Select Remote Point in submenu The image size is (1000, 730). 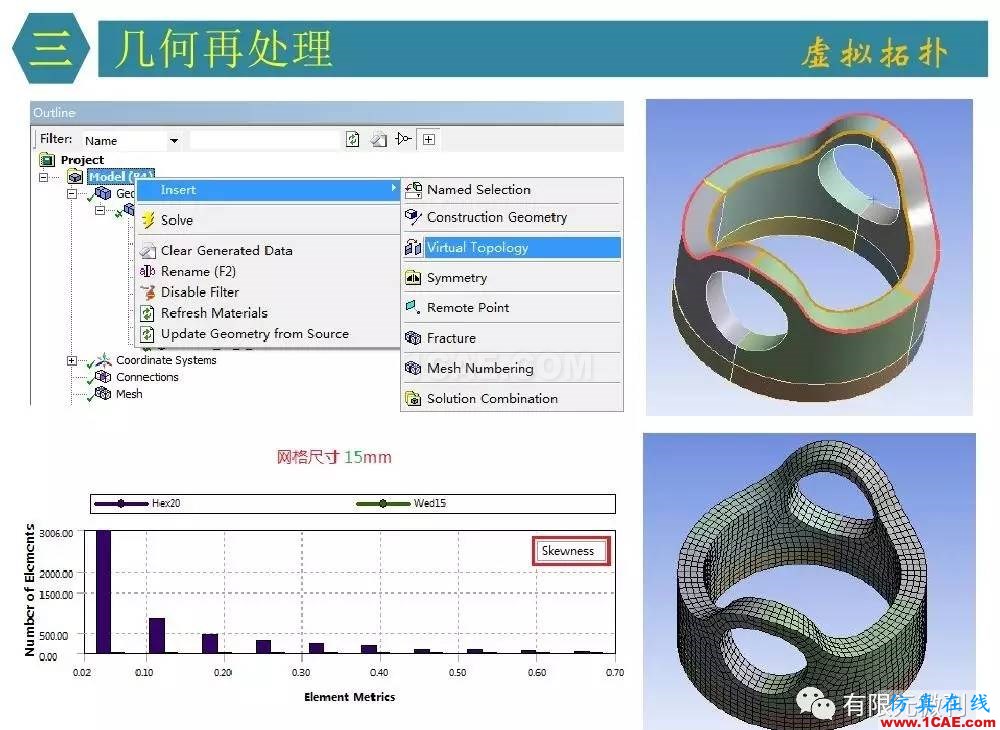click(512, 307)
